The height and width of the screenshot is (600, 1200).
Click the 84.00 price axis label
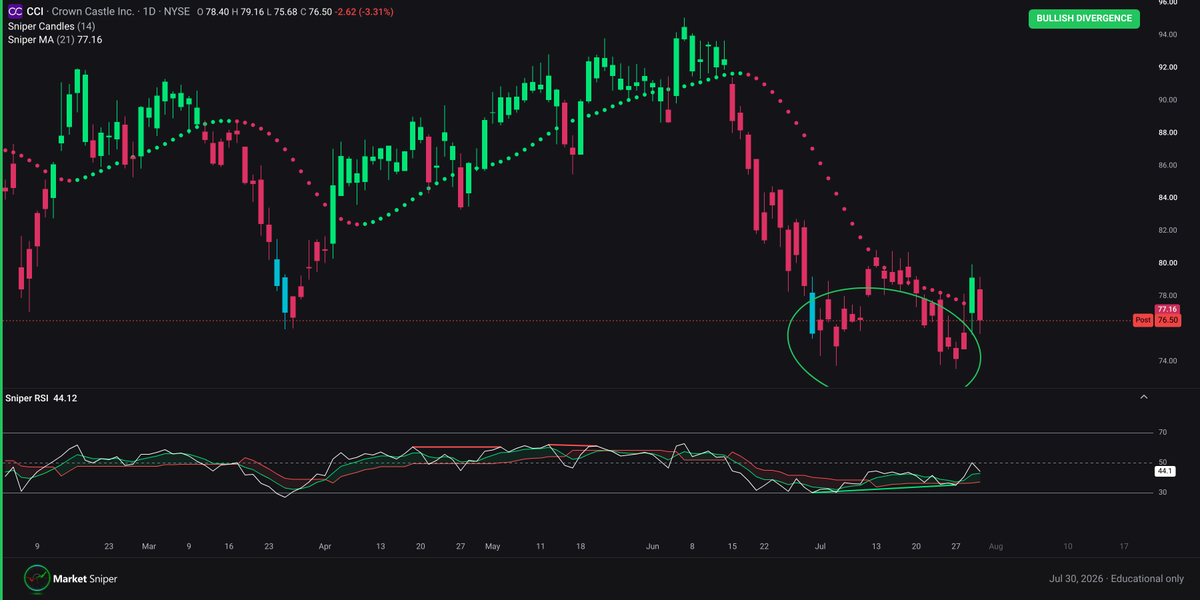(1168, 198)
